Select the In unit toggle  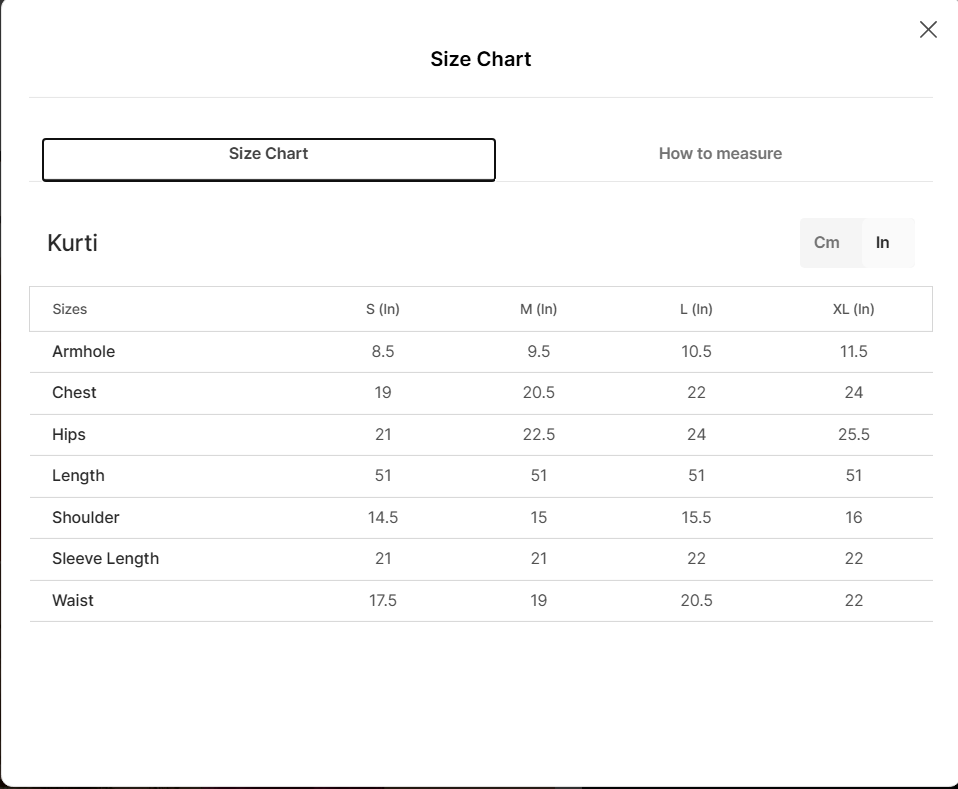(883, 243)
